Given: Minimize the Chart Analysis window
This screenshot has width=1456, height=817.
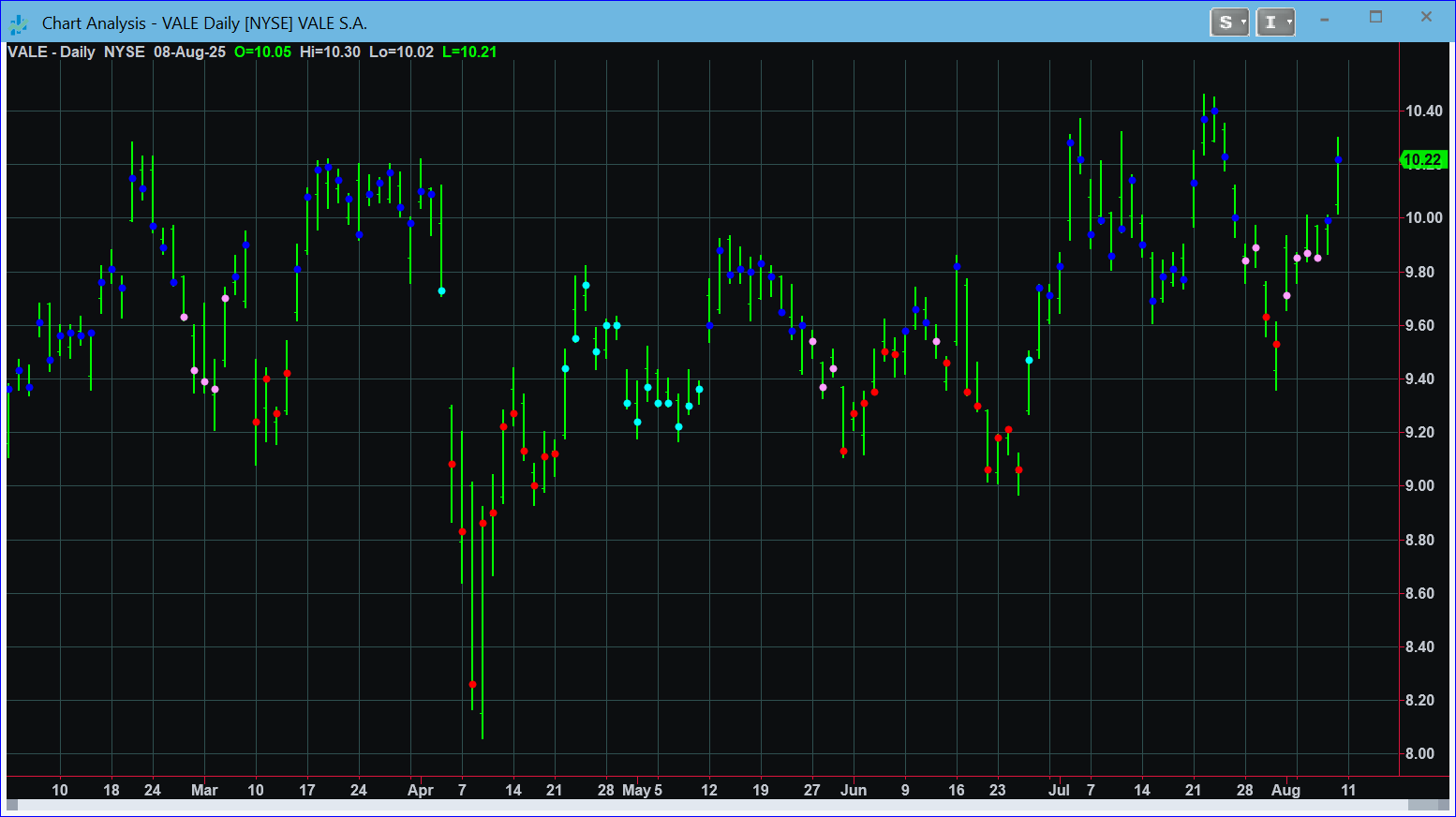Looking at the screenshot, I should tap(1325, 19).
